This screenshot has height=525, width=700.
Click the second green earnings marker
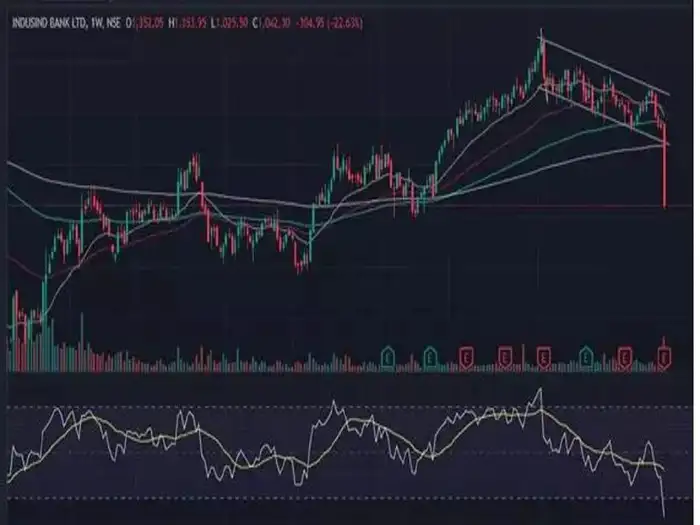429,354
